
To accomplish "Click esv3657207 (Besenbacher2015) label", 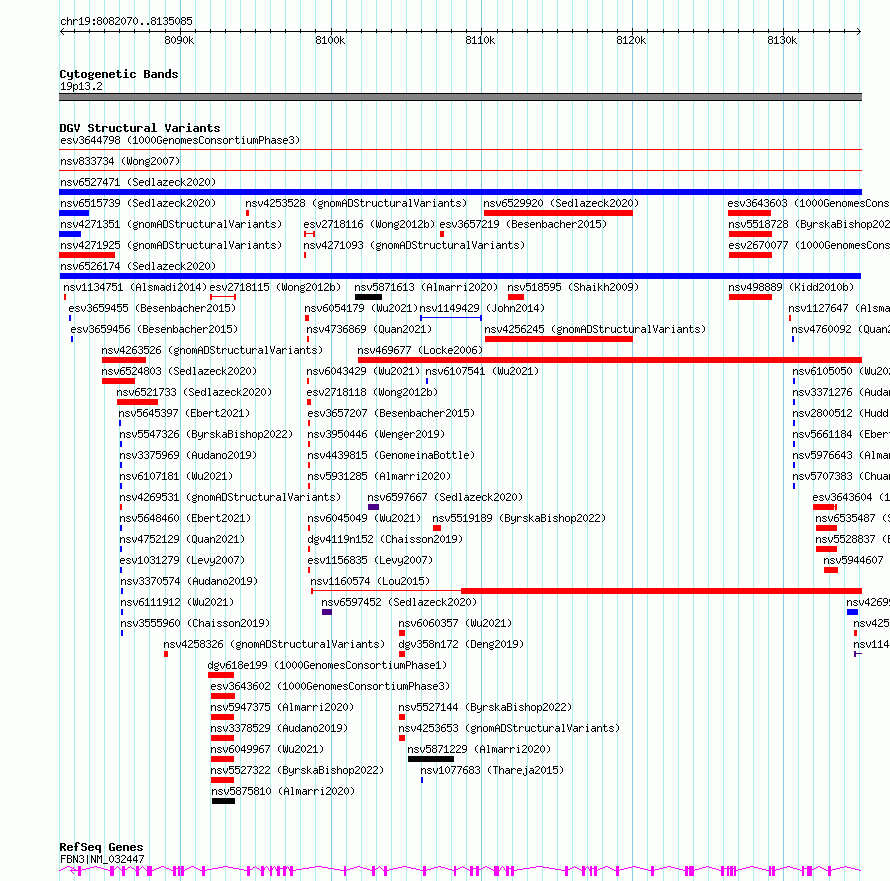I will pyautogui.click(x=391, y=413).
